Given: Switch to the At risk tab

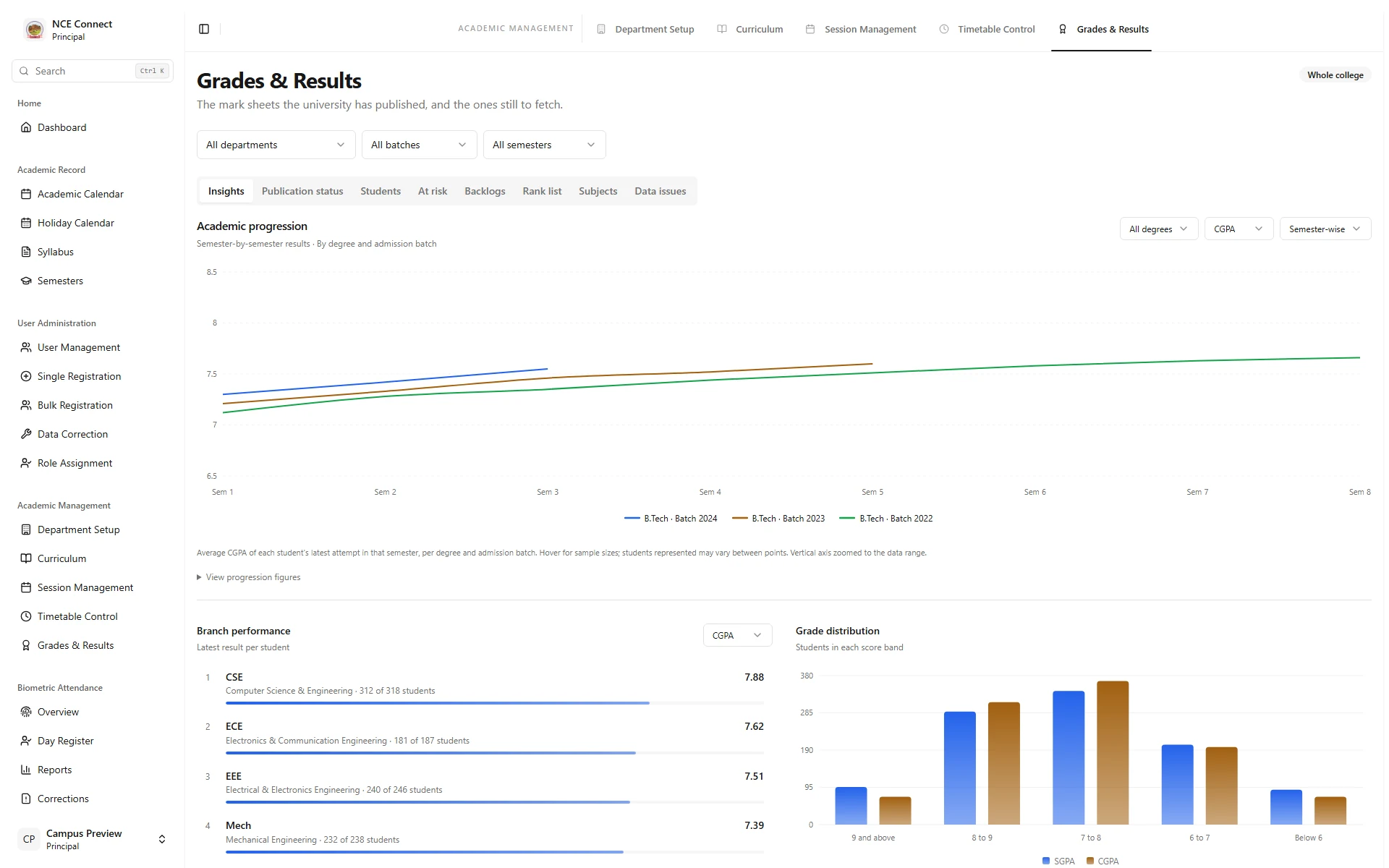Looking at the screenshot, I should [433, 191].
